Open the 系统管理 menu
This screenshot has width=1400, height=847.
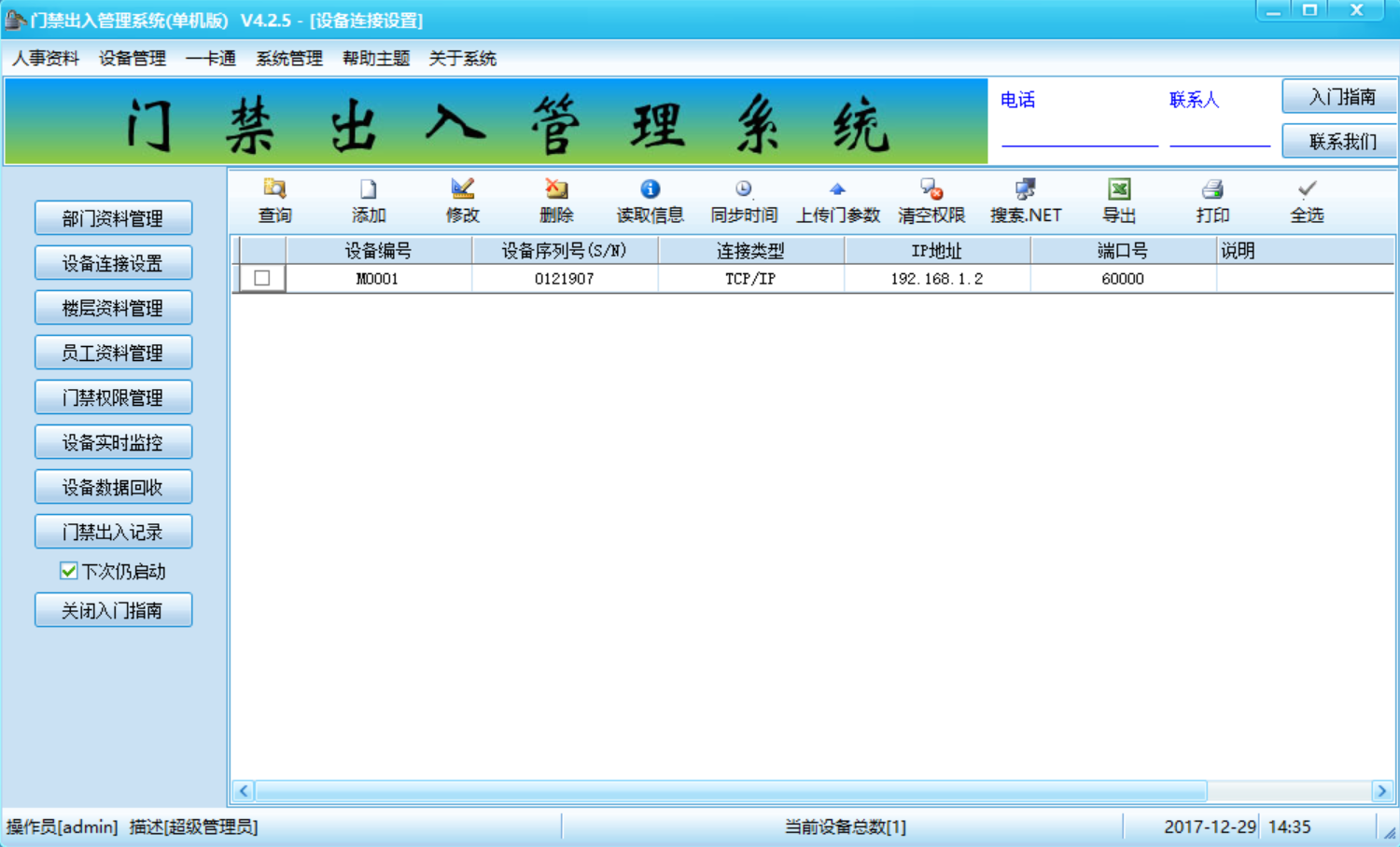tap(289, 59)
